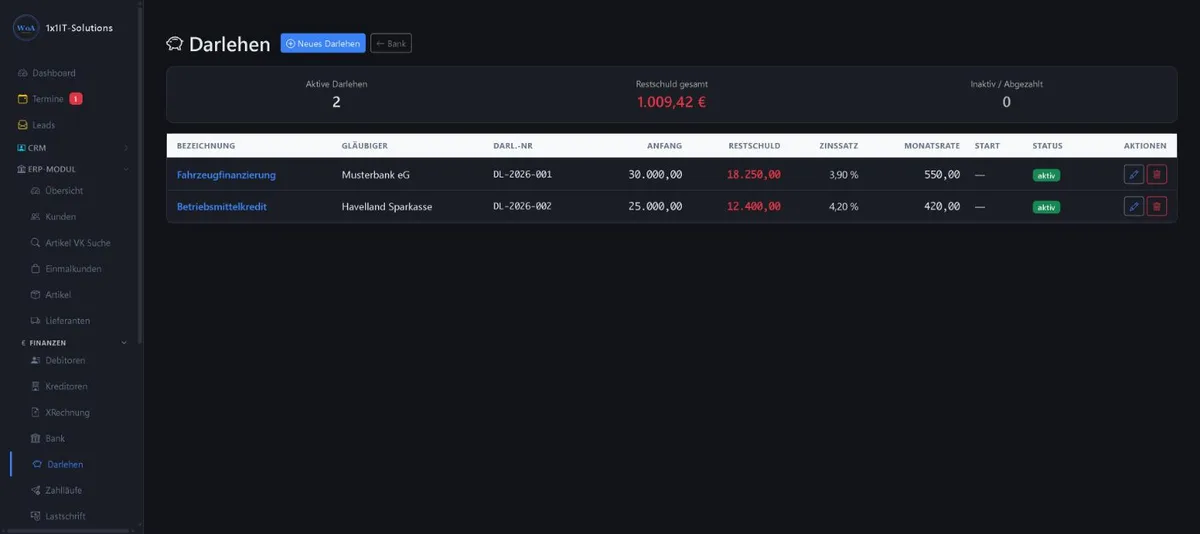
Task: Click the Lieferanten truck icon
Action: point(36,320)
